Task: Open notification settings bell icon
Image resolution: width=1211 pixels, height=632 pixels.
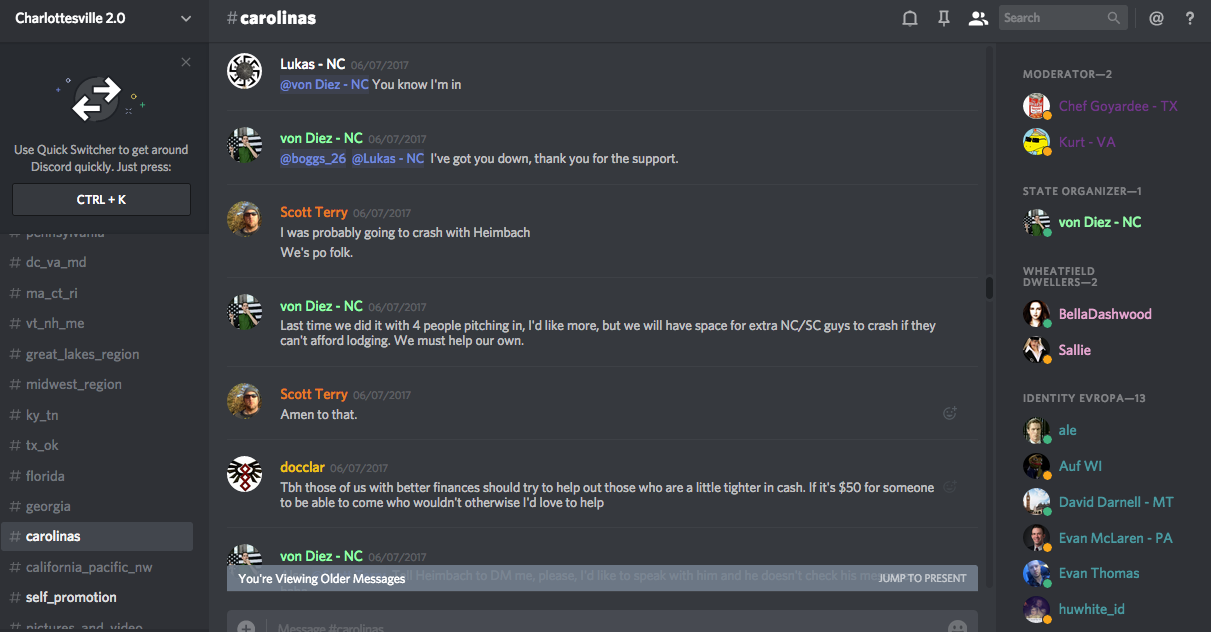Action: tap(910, 18)
